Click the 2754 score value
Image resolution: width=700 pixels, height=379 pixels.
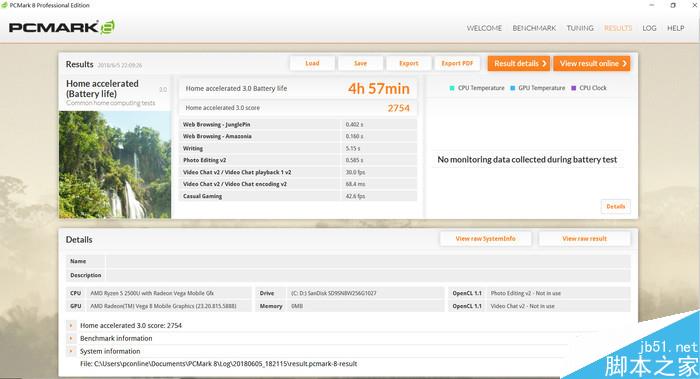[398, 108]
